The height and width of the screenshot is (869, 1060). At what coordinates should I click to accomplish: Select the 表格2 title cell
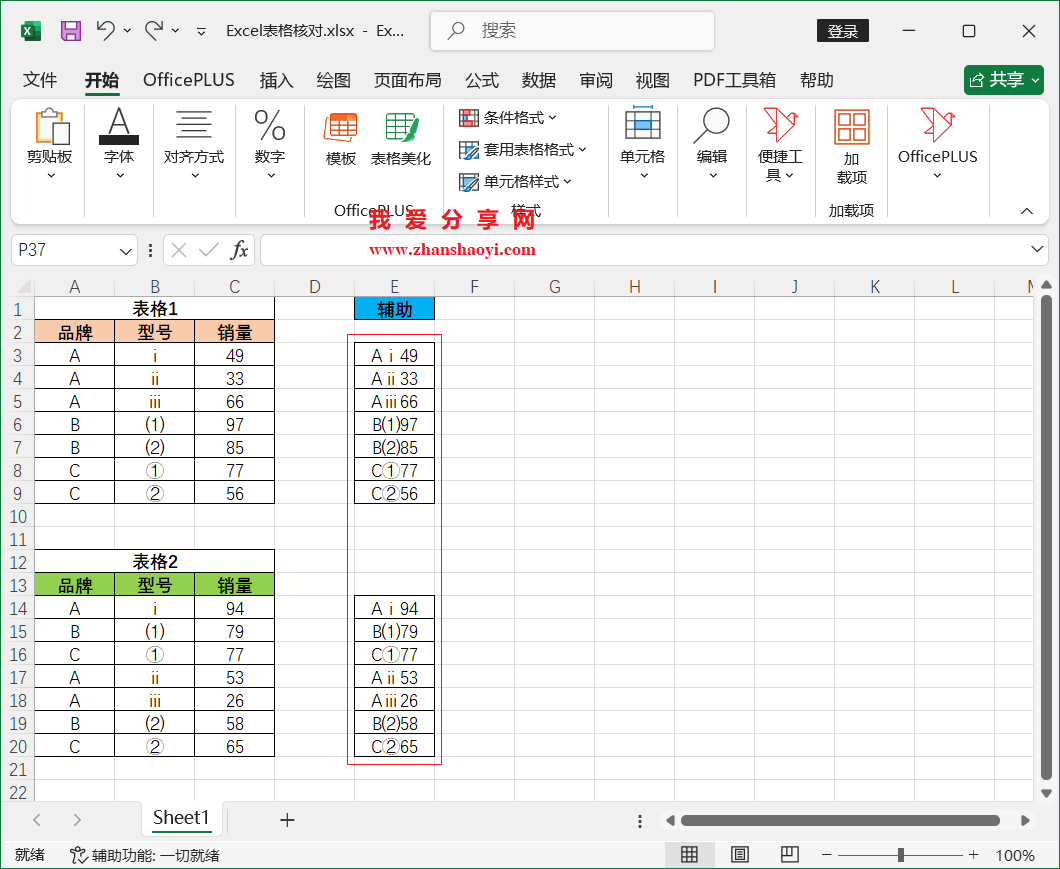point(154,561)
